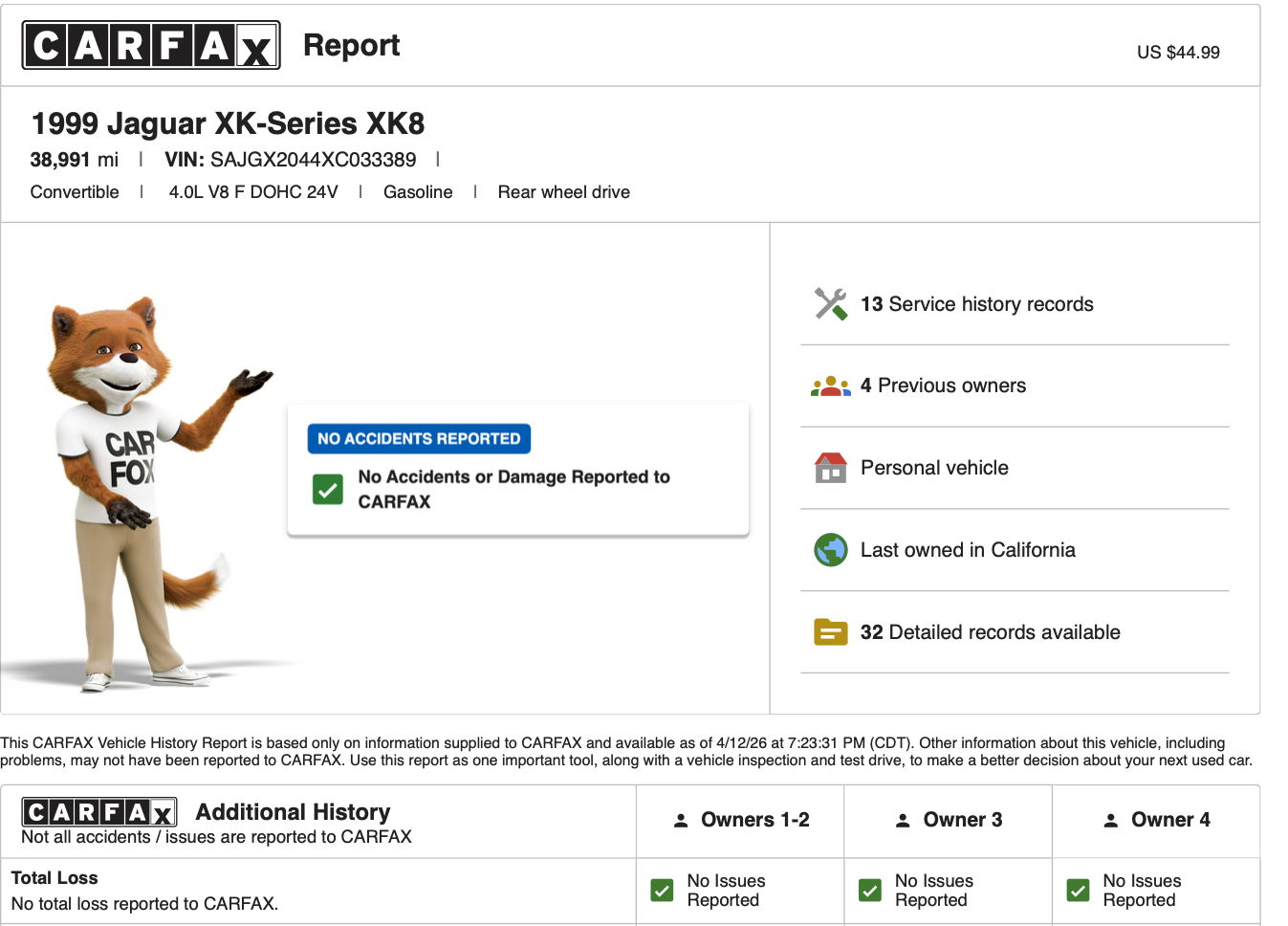The height and width of the screenshot is (926, 1288).
Task: Click Owners 1-2 No Issues checkmark
Action: (x=662, y=891)
